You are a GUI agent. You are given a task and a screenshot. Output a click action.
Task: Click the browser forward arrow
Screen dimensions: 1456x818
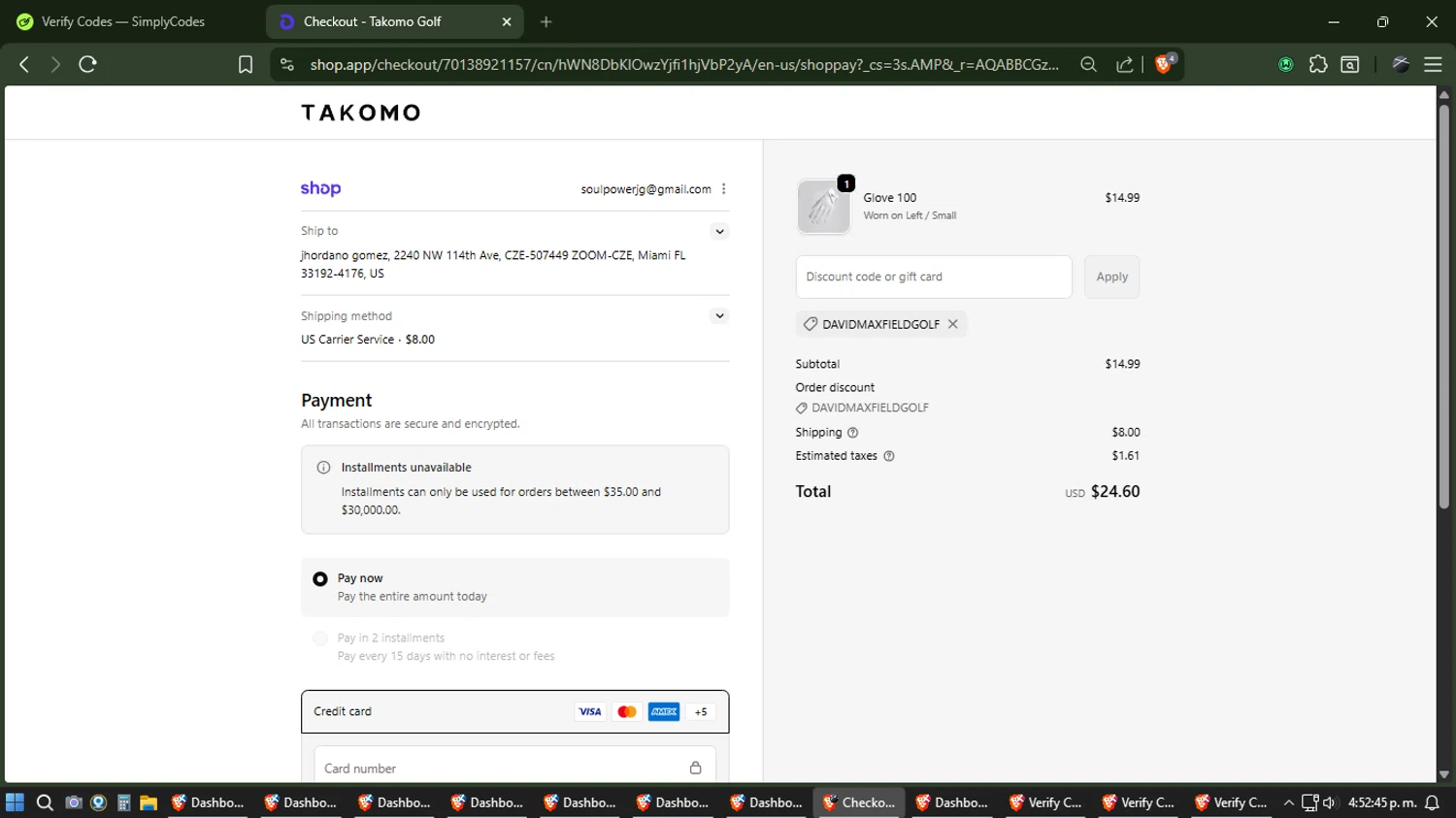(55, 64)
